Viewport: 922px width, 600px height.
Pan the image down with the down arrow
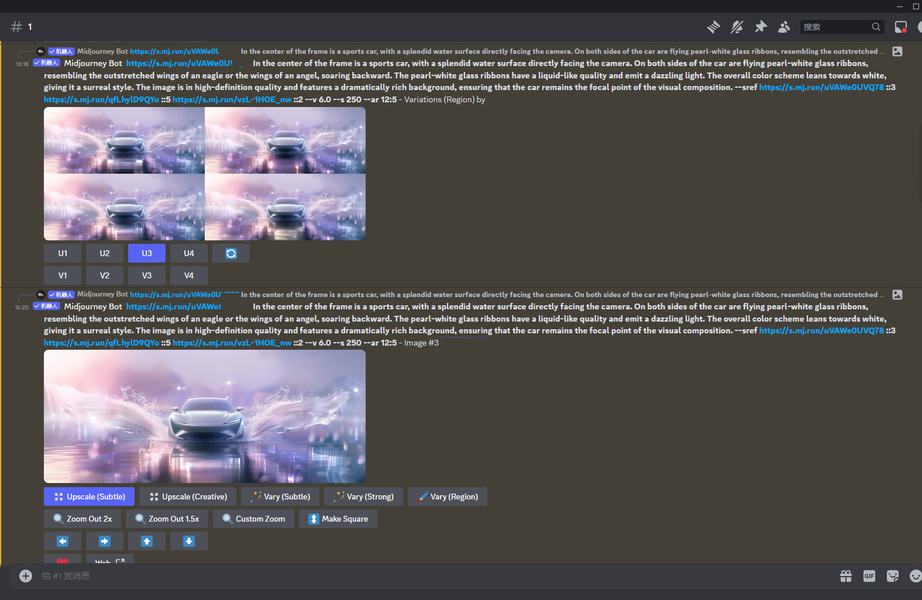189,541
